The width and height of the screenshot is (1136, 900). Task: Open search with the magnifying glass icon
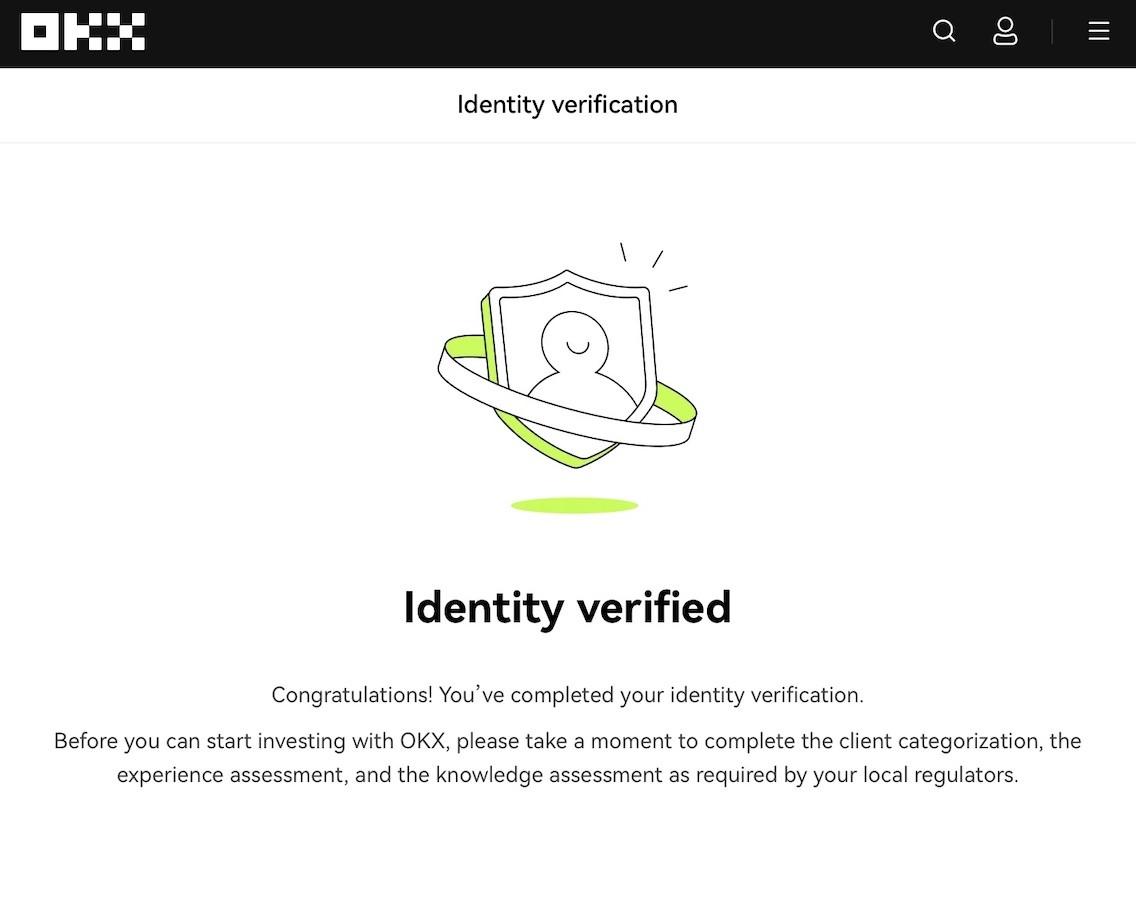pos(944,32)
